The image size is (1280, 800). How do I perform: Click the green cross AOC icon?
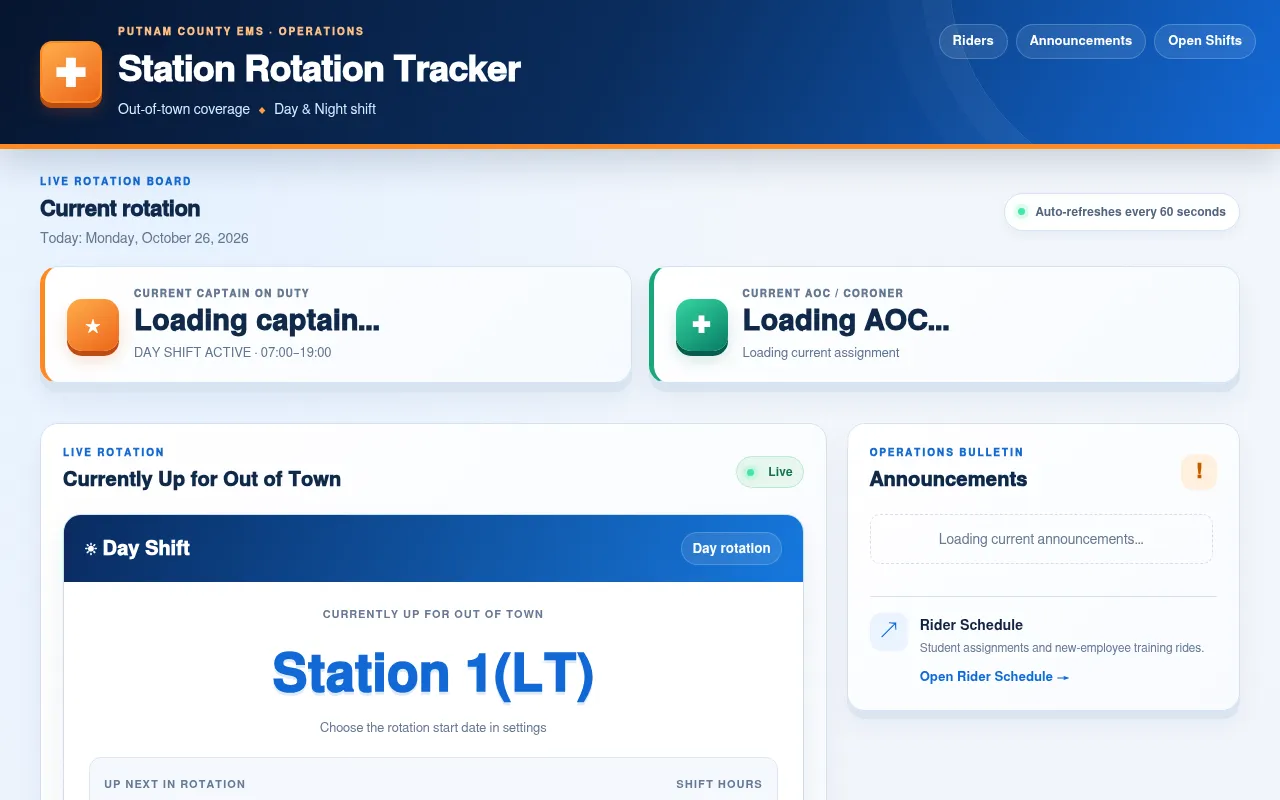[x=702, y=325]
